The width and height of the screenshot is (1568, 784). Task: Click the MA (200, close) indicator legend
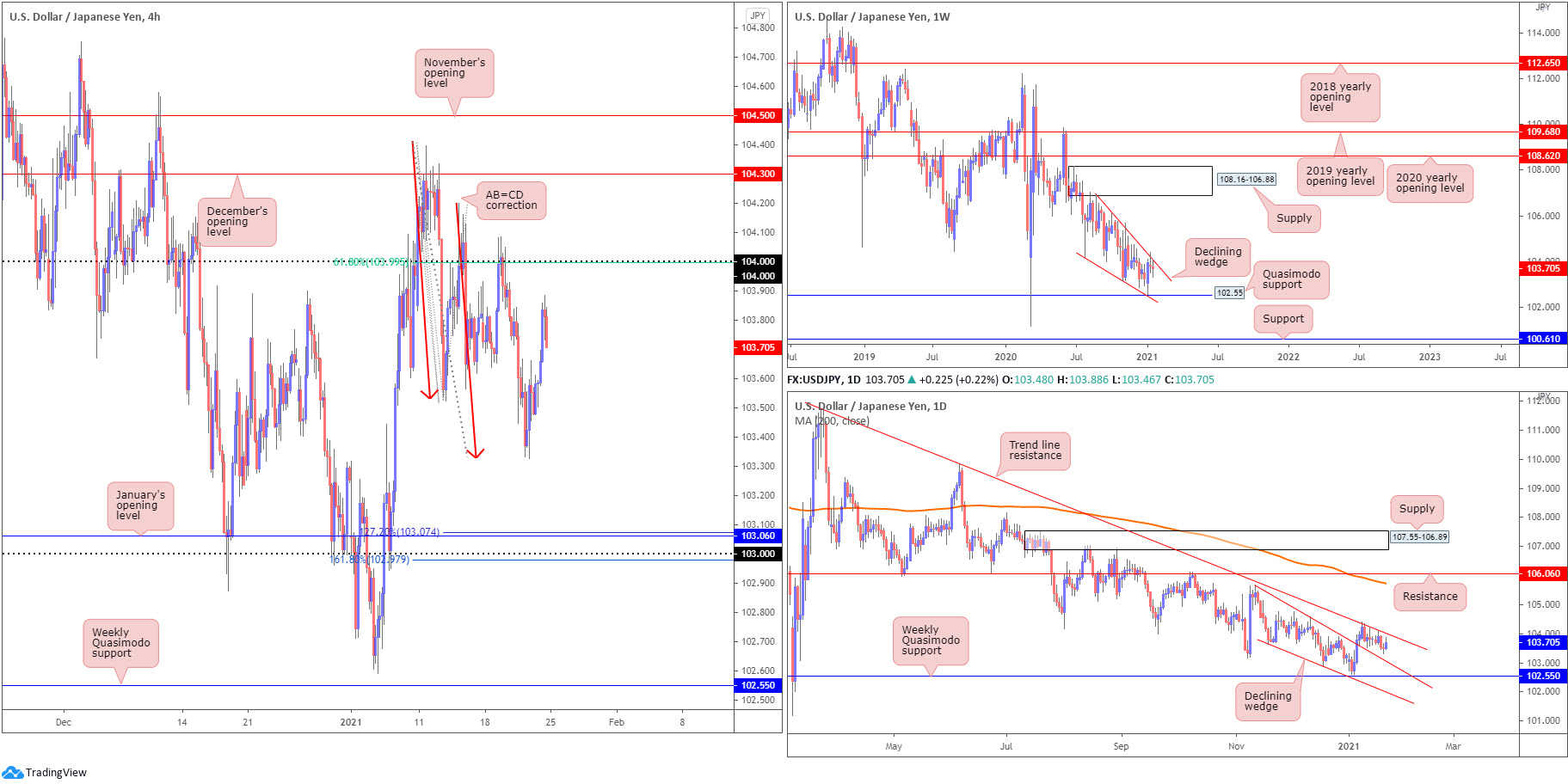coord(832,420)
